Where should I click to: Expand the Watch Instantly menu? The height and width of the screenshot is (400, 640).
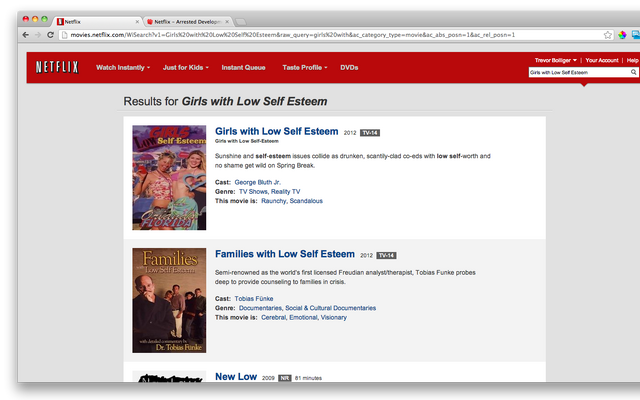click(123, 68)
